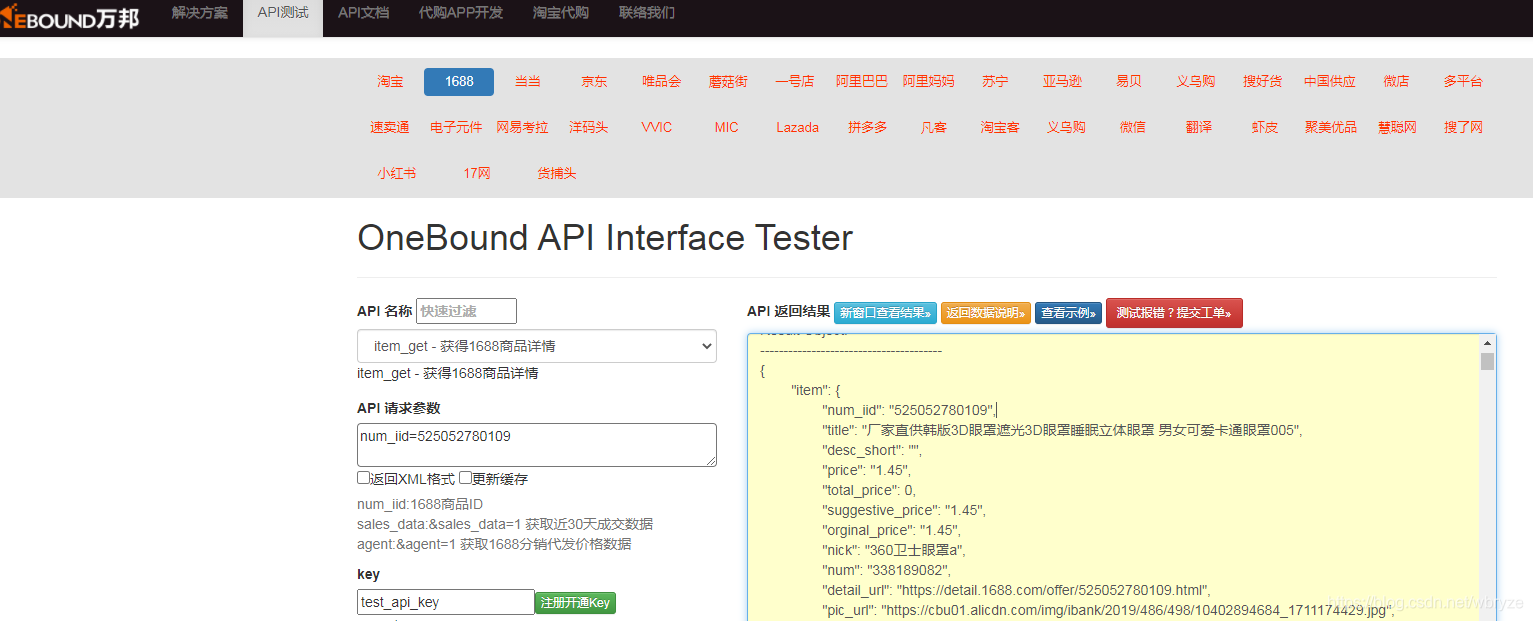Select the 多平台 option
Image resolution: width=1533 pixels, height=621 pixels.
[1463, 82]
